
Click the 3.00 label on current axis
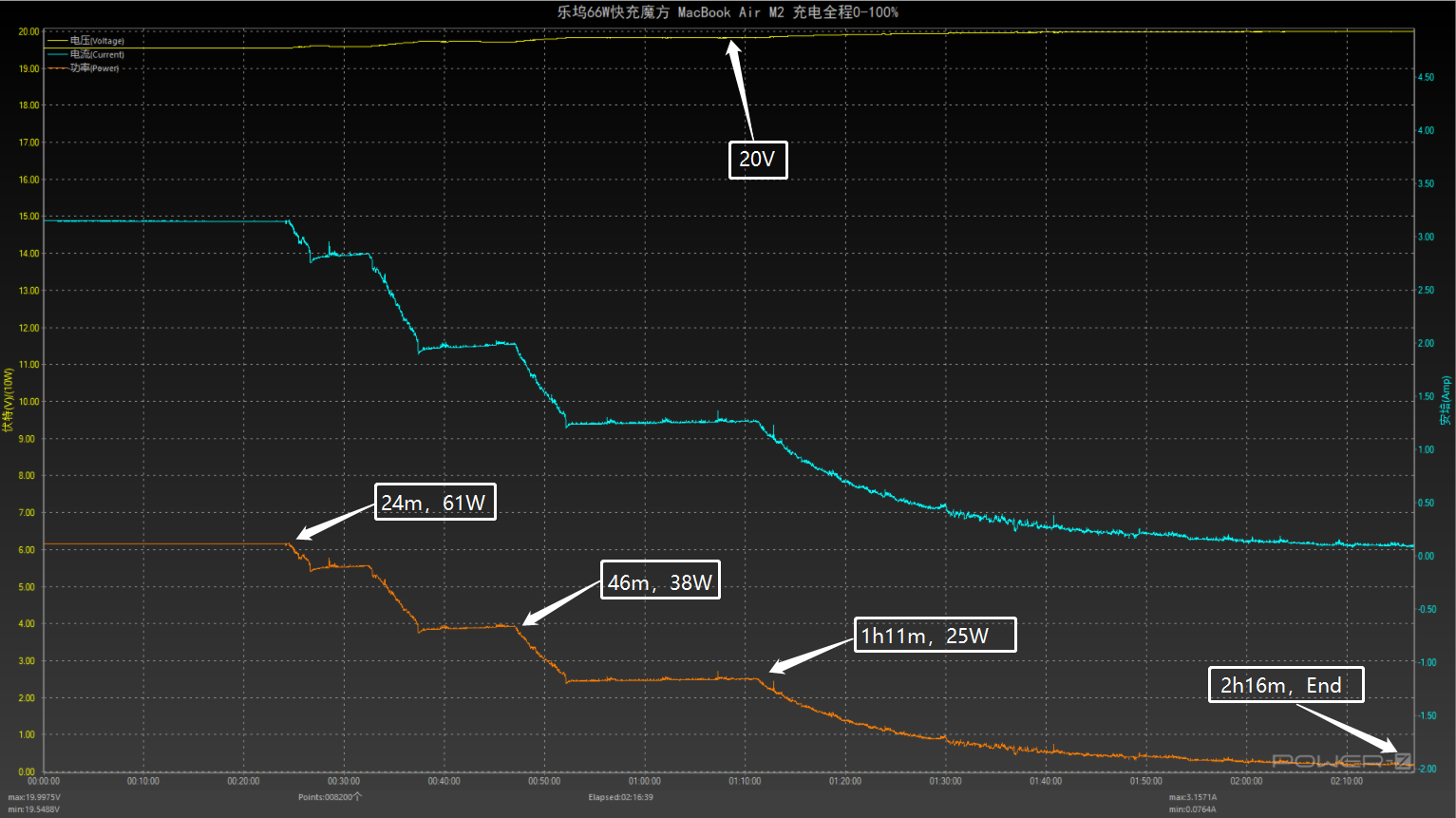(1426, 238)
